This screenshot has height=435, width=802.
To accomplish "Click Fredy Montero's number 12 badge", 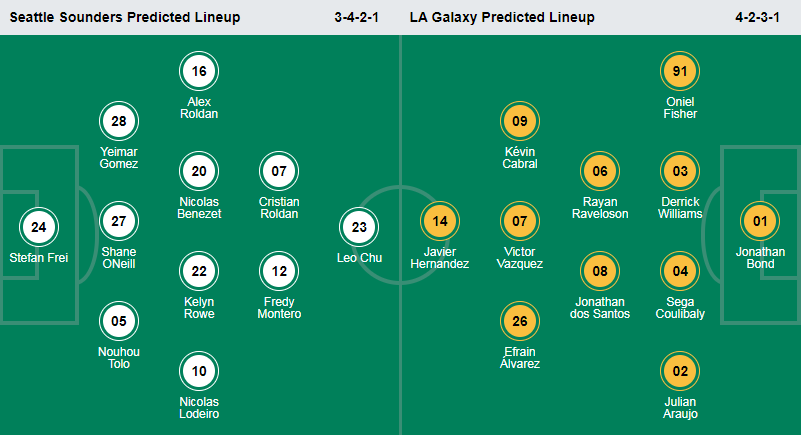I will pos(279,271).
